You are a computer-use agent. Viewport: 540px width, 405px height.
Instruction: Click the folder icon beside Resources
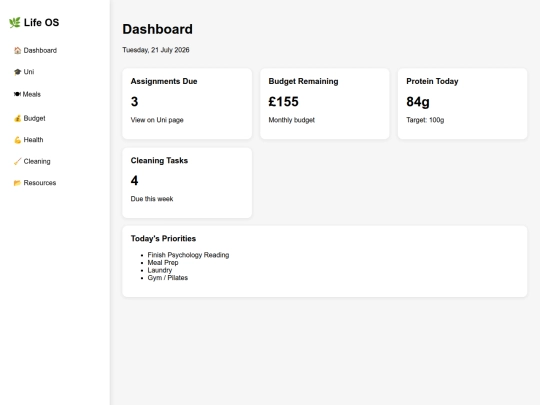pyautogui.click(x=18, y=183)
